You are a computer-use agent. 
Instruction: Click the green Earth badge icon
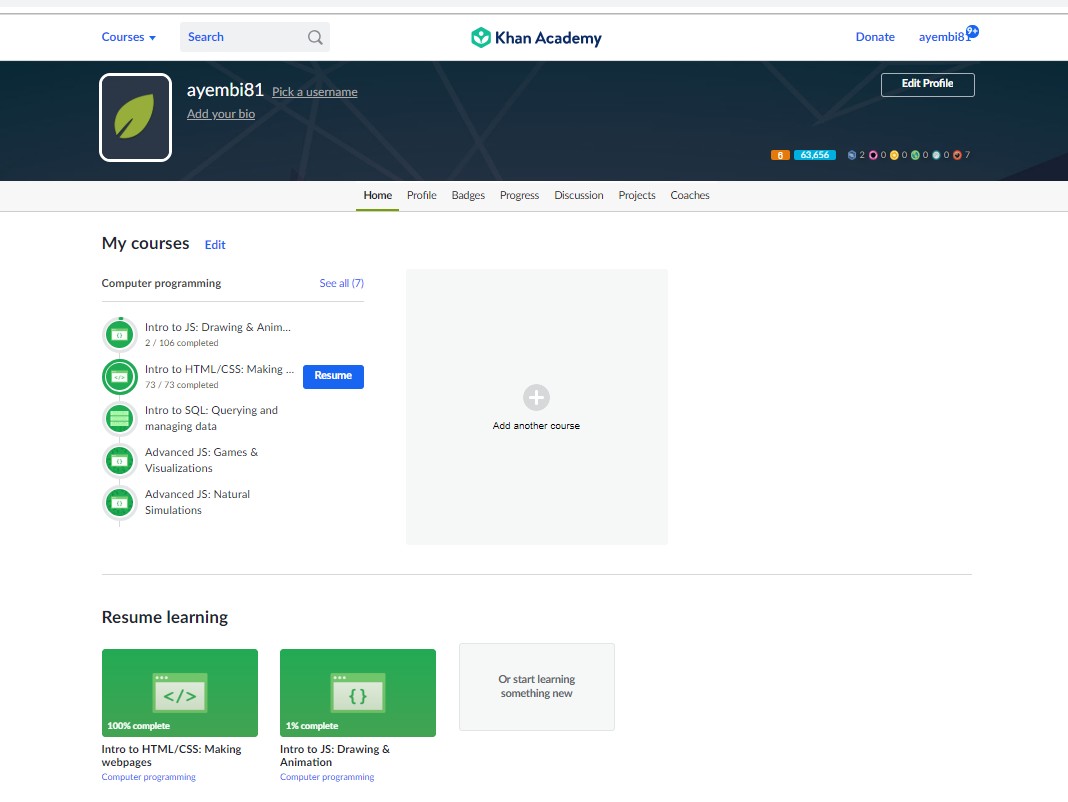pos(915,155)
